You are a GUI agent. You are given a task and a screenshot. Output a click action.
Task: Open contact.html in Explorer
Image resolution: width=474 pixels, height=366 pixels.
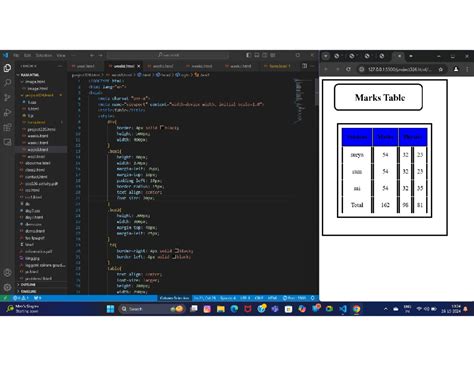pos(36,177)
